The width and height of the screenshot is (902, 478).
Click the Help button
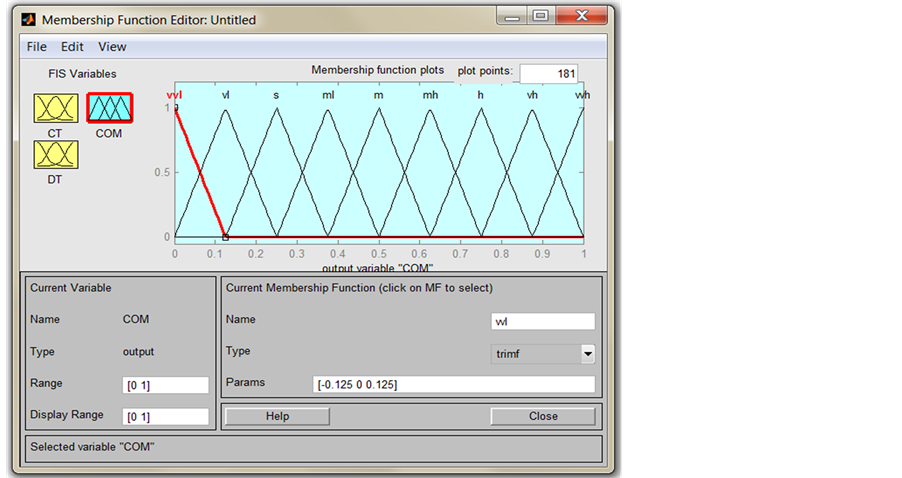tap(277, 416)
